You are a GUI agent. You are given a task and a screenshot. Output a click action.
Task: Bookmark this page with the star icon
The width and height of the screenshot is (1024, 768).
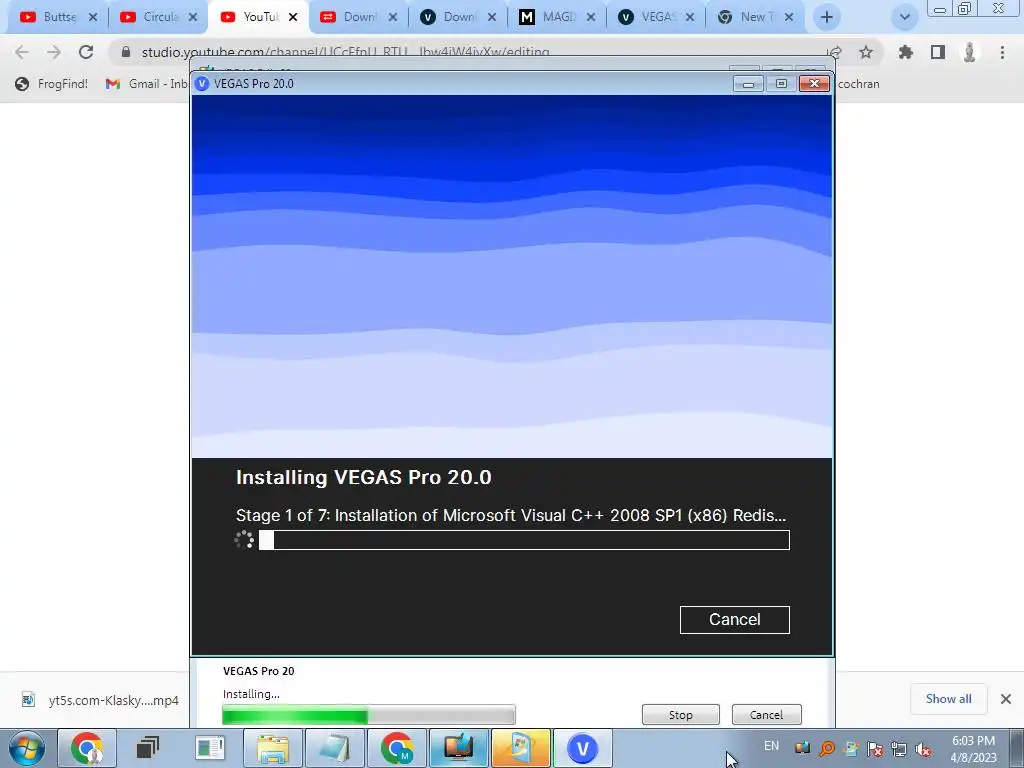pyautogui.click(x=866, y=52)
